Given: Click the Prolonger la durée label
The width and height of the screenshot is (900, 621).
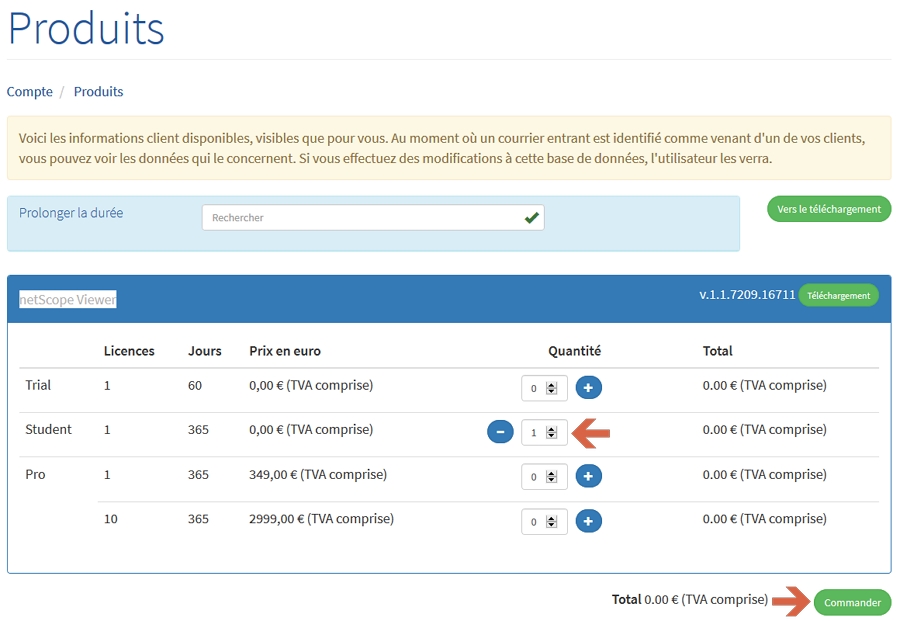Looking at the screenshot, I should pos(71,213).
